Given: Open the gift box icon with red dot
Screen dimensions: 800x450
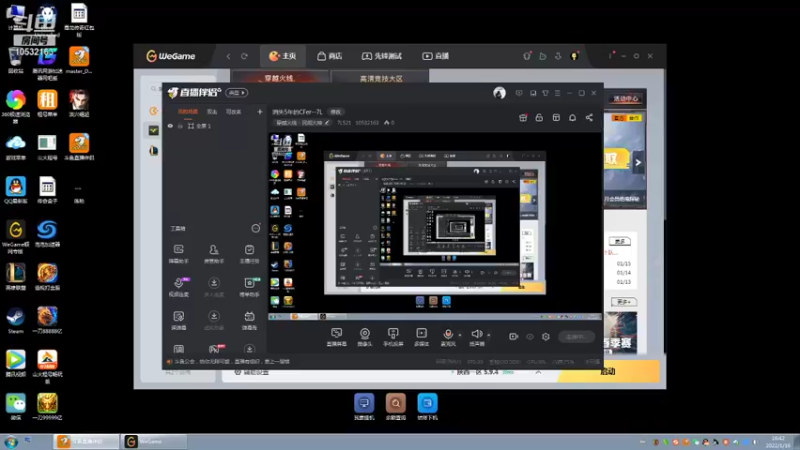Looking at the screenshot, I should 523,118.
